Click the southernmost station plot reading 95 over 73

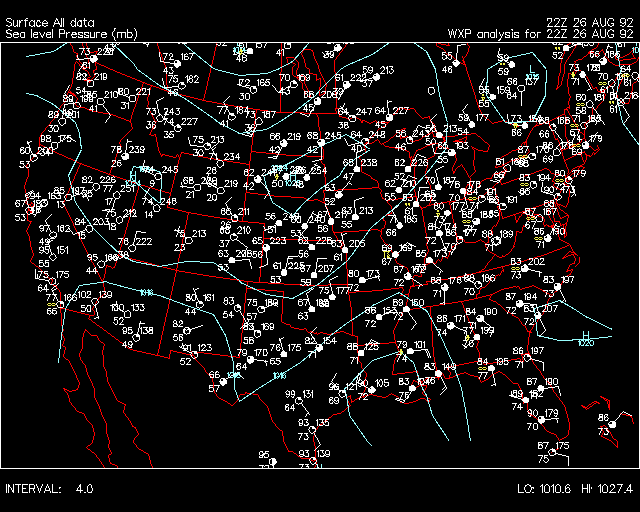(x=264, y=461)
